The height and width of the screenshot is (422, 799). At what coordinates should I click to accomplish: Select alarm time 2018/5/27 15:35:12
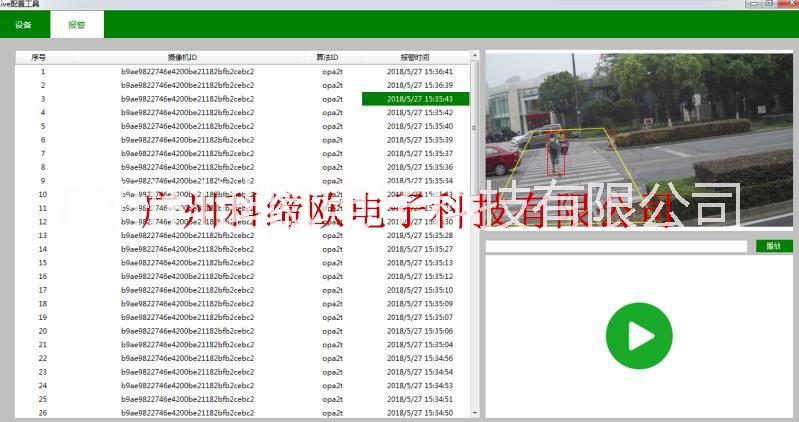tap(419, 276)
